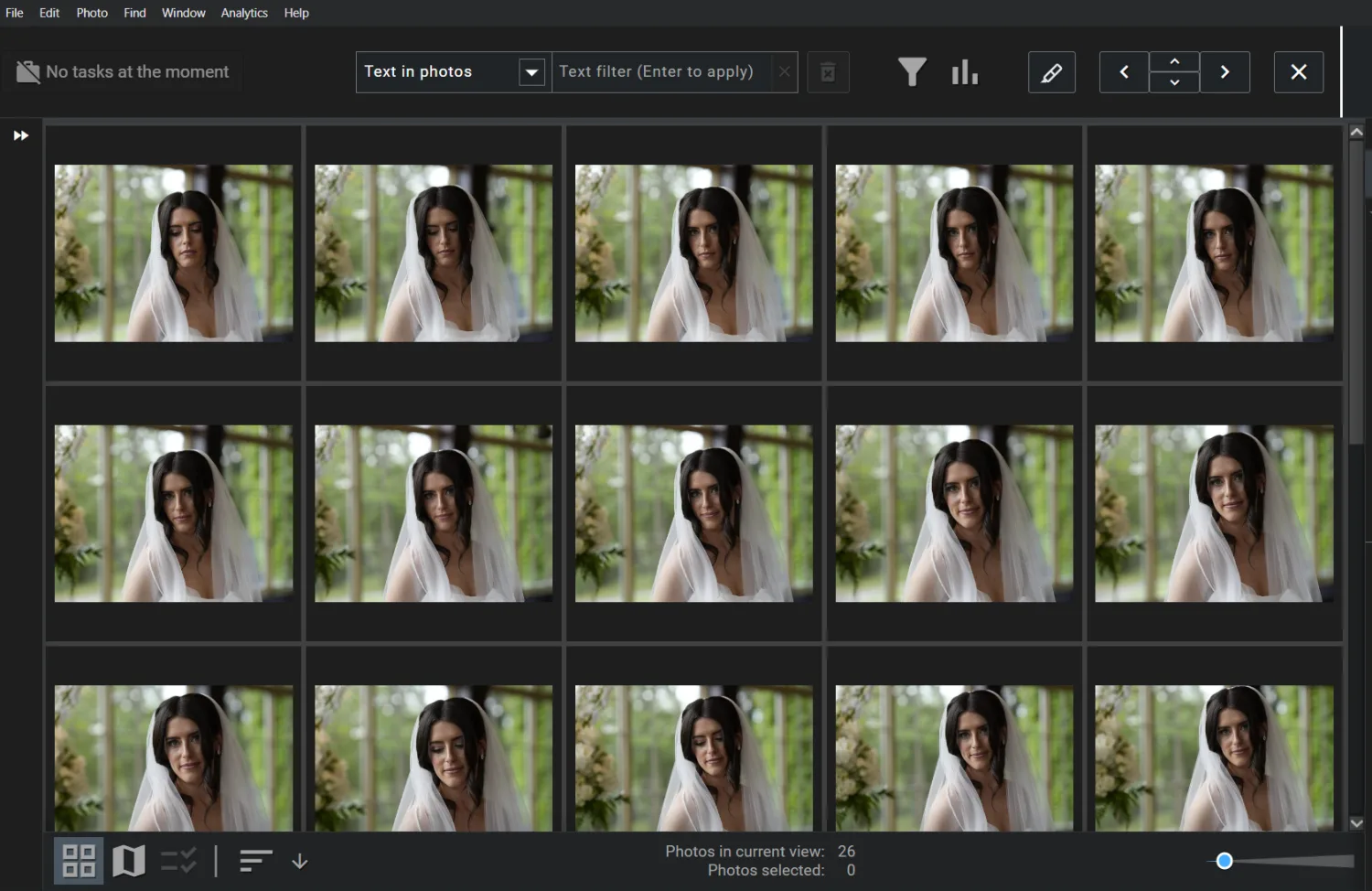Screen dimensions: 1372x891
Task: Open the 'Text in photos' filter type dropdown
Action: coord(531,72)
